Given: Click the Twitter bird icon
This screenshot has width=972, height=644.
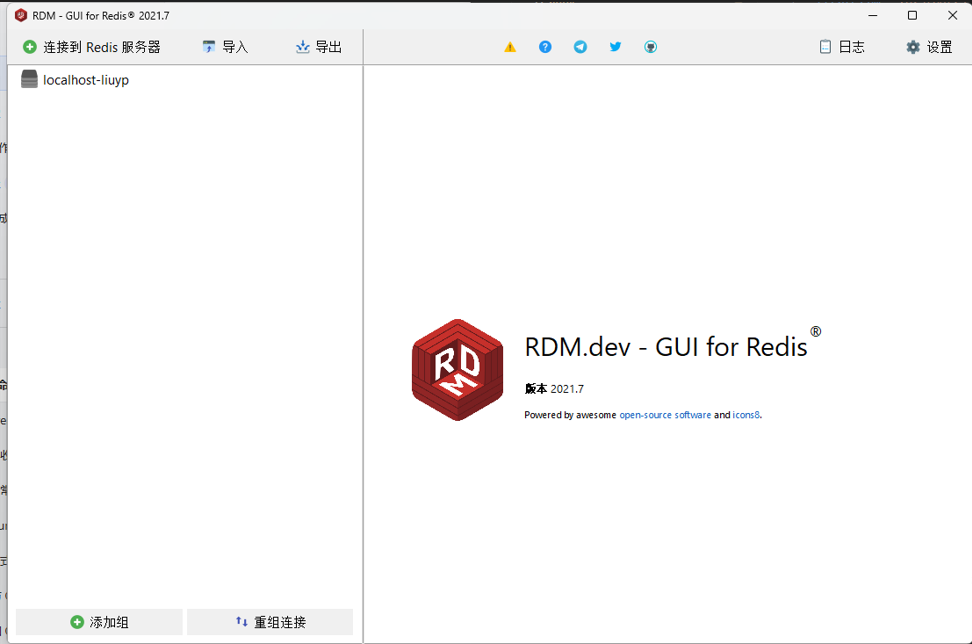Looking at the screenshot, I should tap(615, 46).
